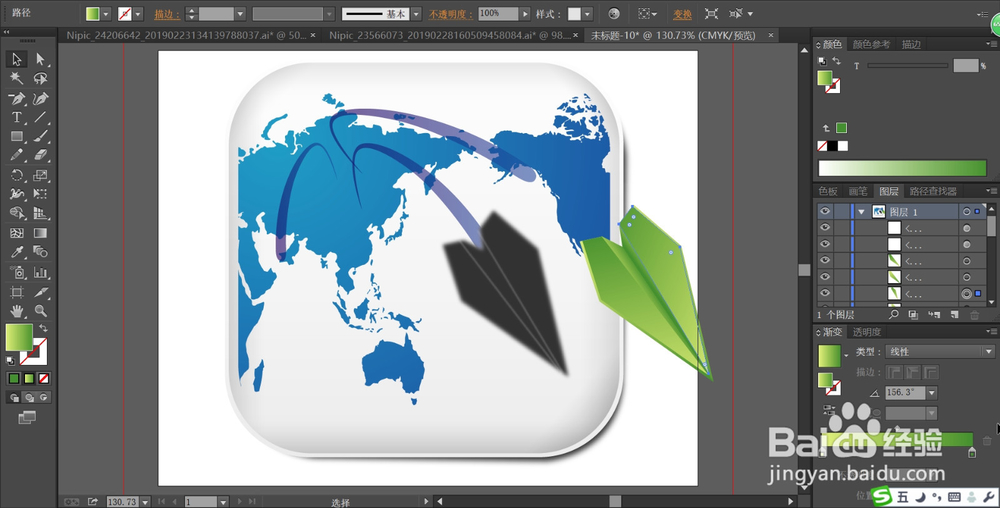Toggle eye of first green-thumbnail sublayer

tap(825, 260)
